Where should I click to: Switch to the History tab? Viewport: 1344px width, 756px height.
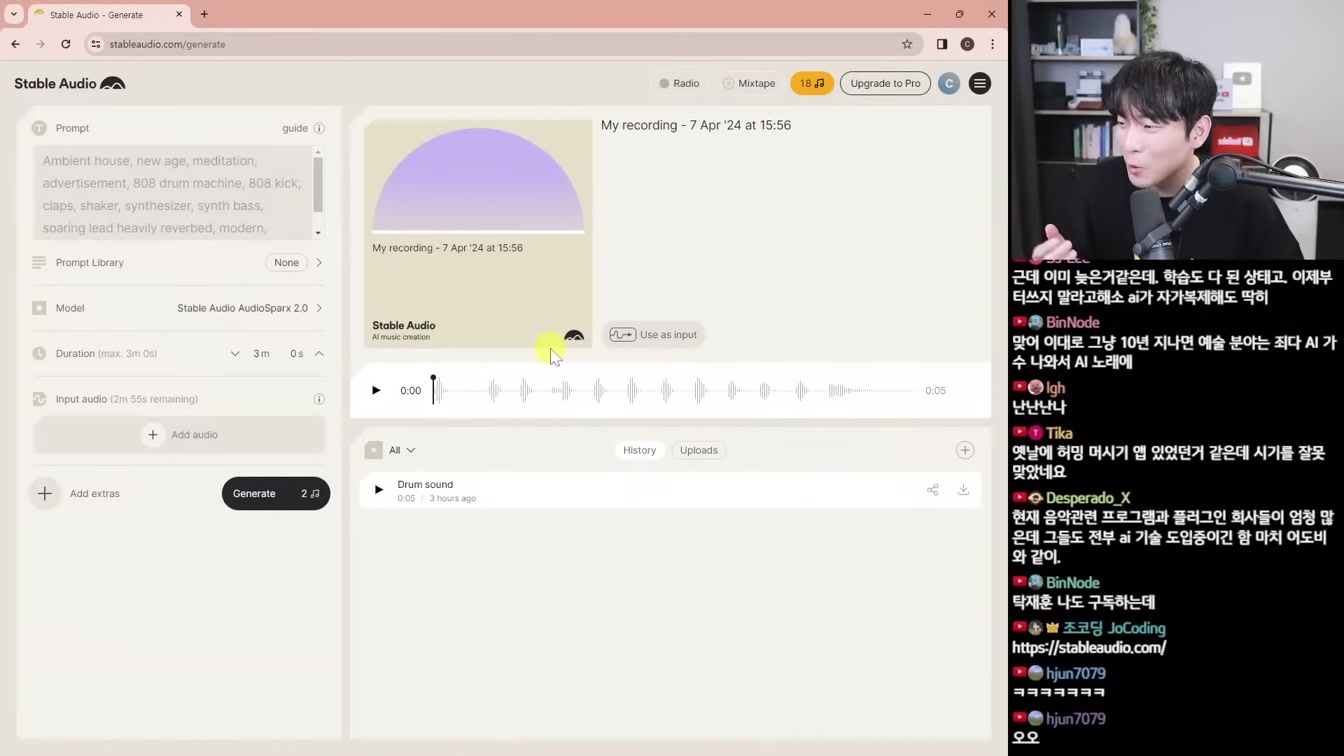(x=640, y=450)
